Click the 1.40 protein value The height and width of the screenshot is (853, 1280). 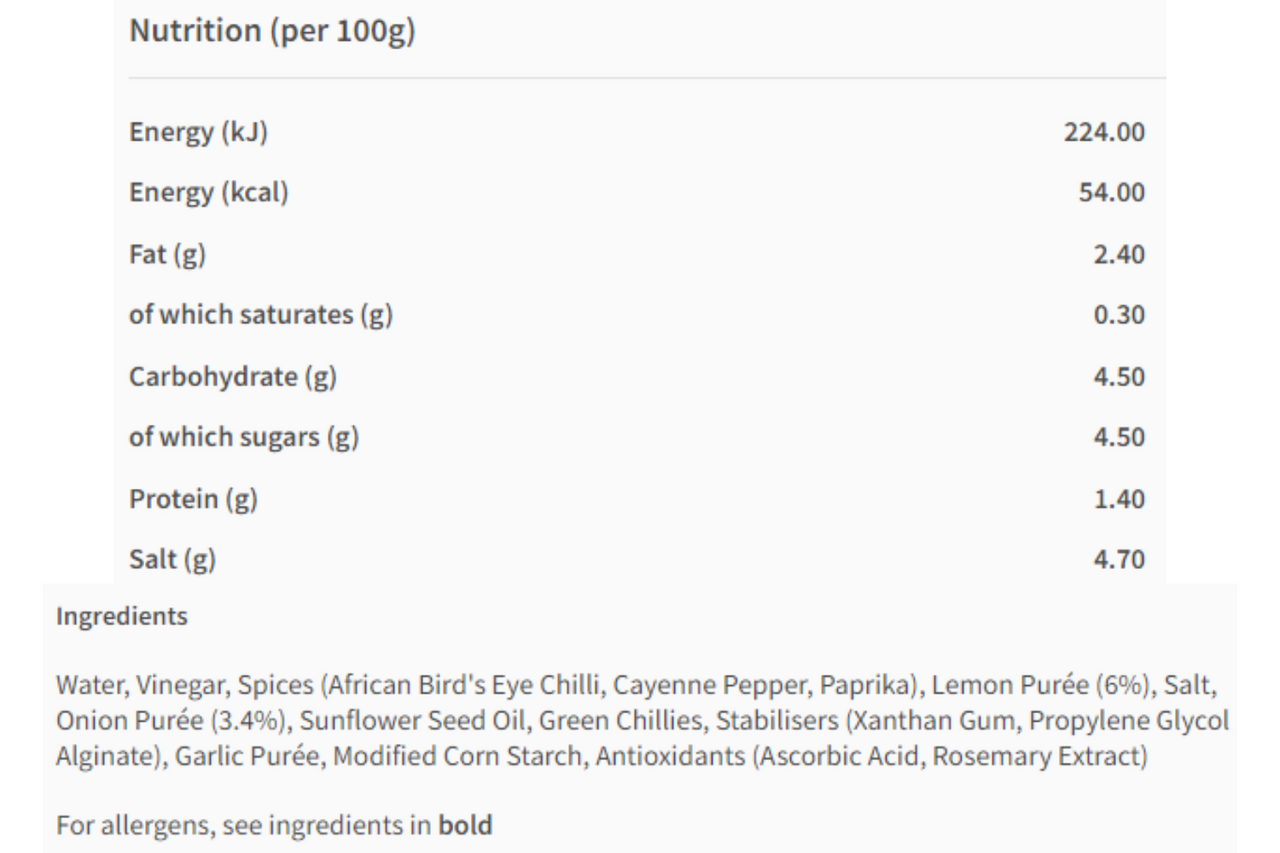1119,499
